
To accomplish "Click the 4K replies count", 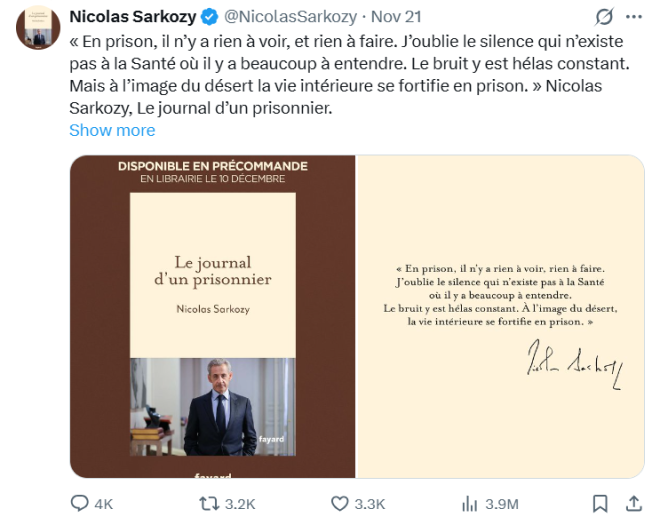I will point(103,504).
